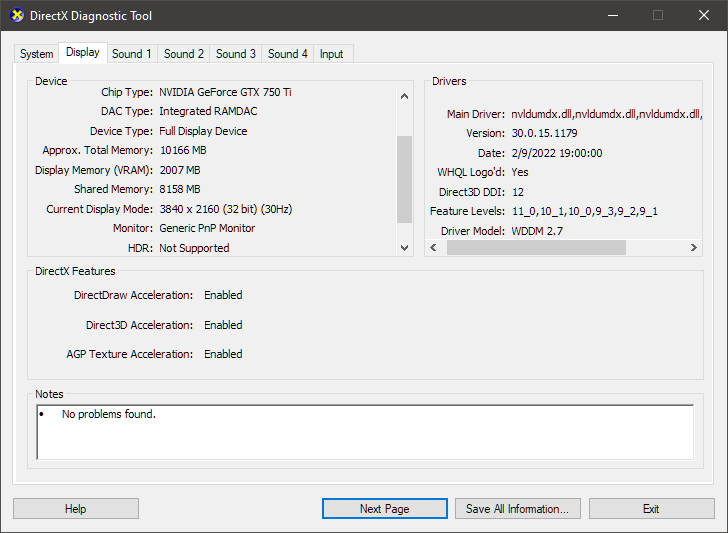Click the nvldumdx.dll main driver value

click(x=606, y=114)
